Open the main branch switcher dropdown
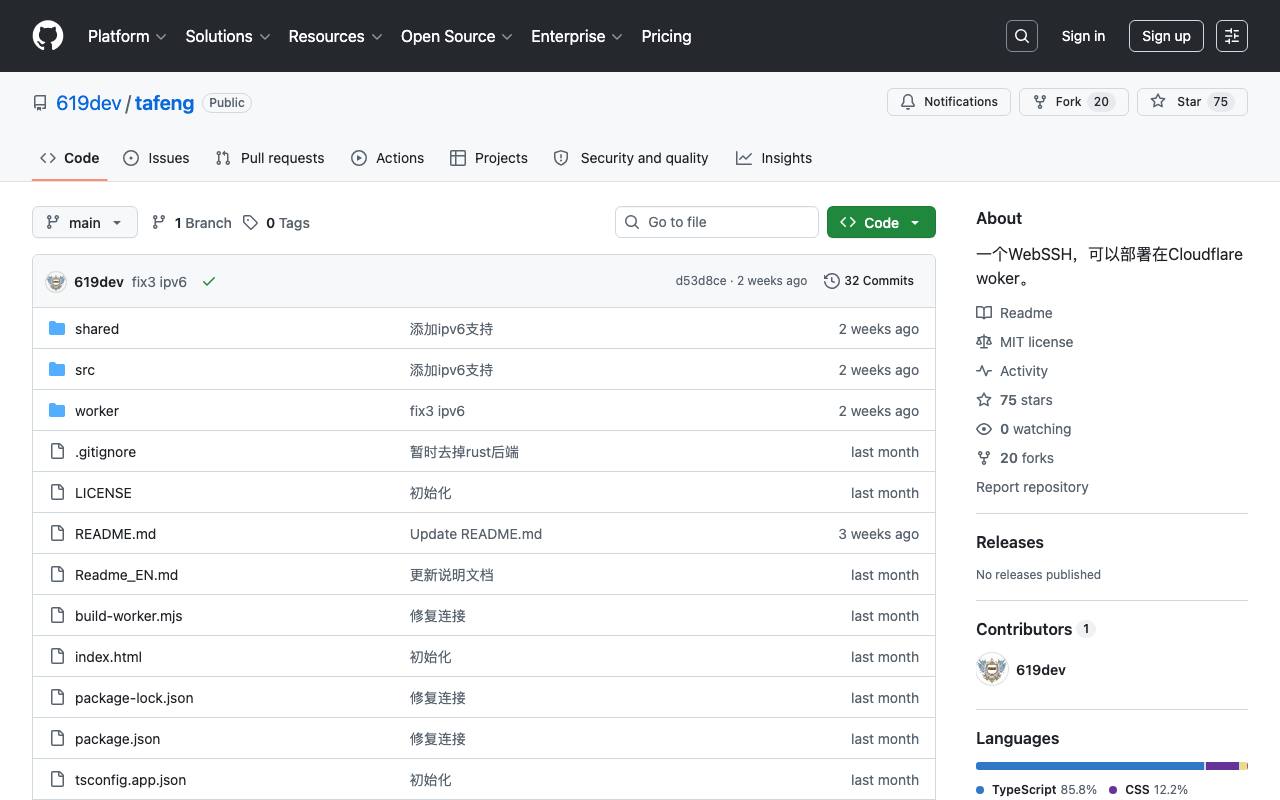 tap(85, 222)
